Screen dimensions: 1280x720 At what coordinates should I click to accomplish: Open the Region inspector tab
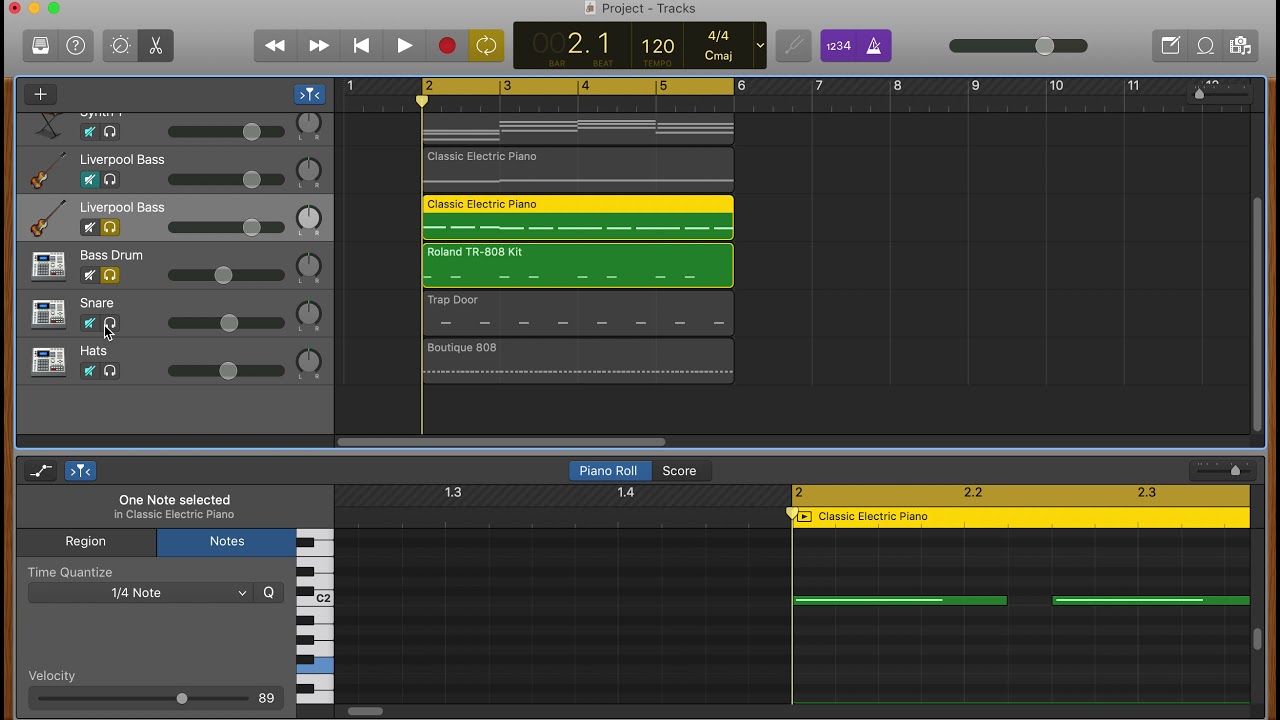coord(86,541)
